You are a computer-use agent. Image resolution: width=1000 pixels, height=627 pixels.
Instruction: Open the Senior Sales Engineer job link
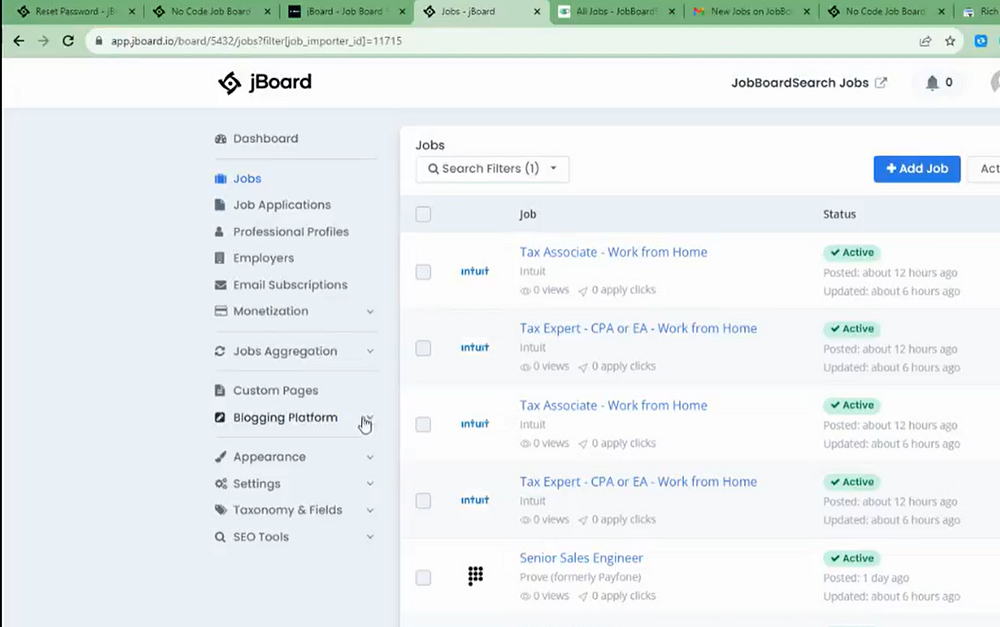click(581, 558)
